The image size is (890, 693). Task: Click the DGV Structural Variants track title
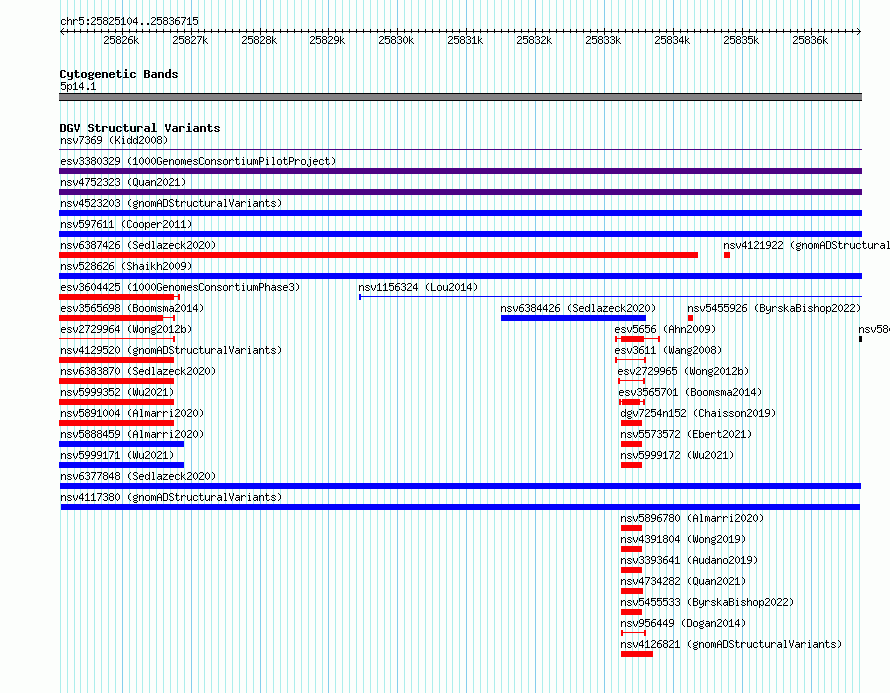point(140,128)
